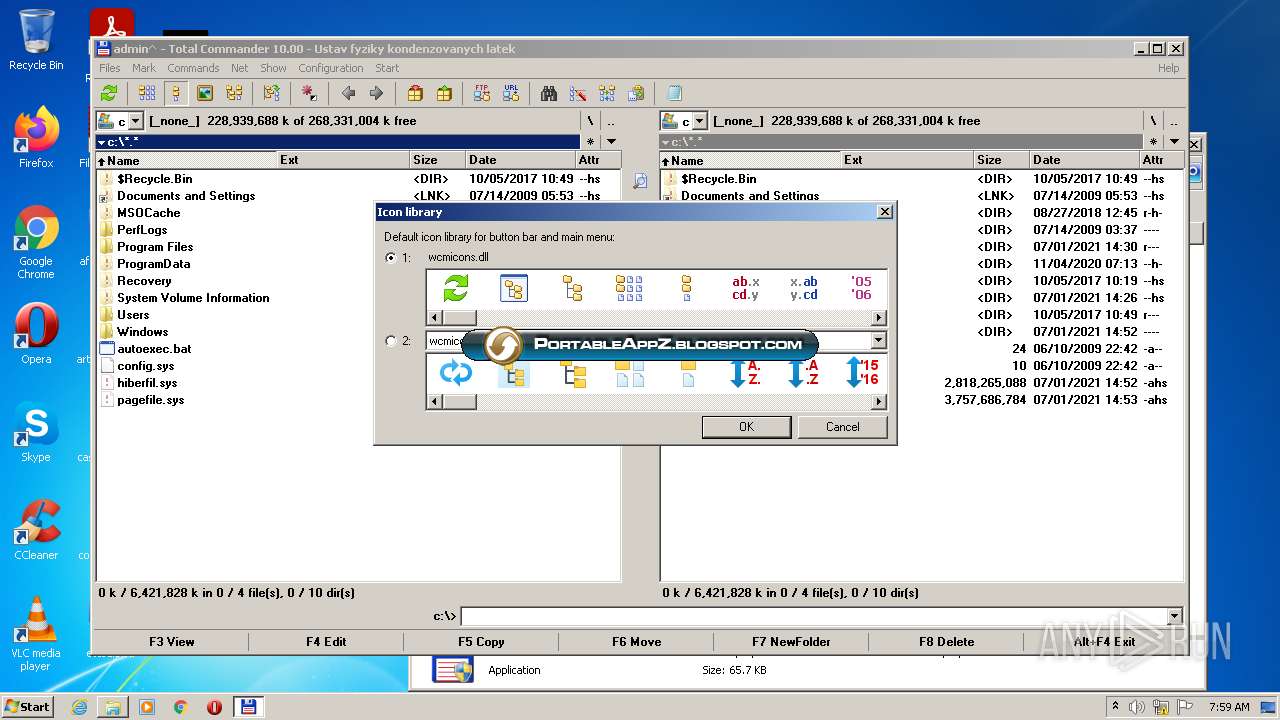Screen dimensions: 1280x720
Task: Open the Mark menu
Action: [x=144, y=68]
